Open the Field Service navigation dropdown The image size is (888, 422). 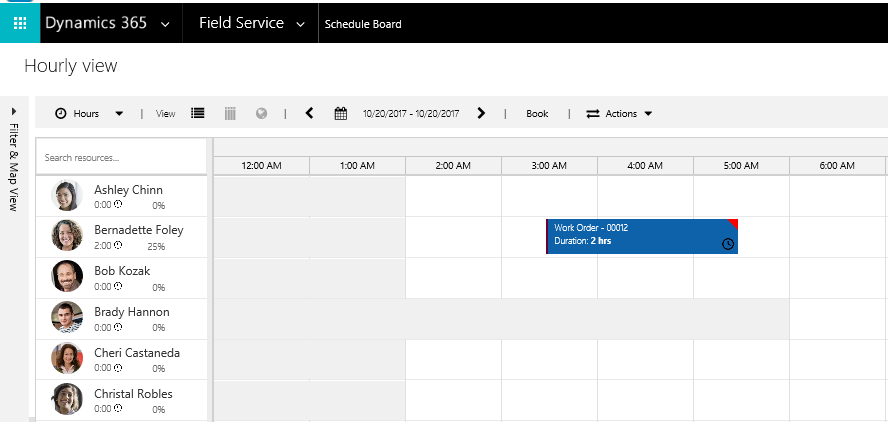tap(300, 23)
